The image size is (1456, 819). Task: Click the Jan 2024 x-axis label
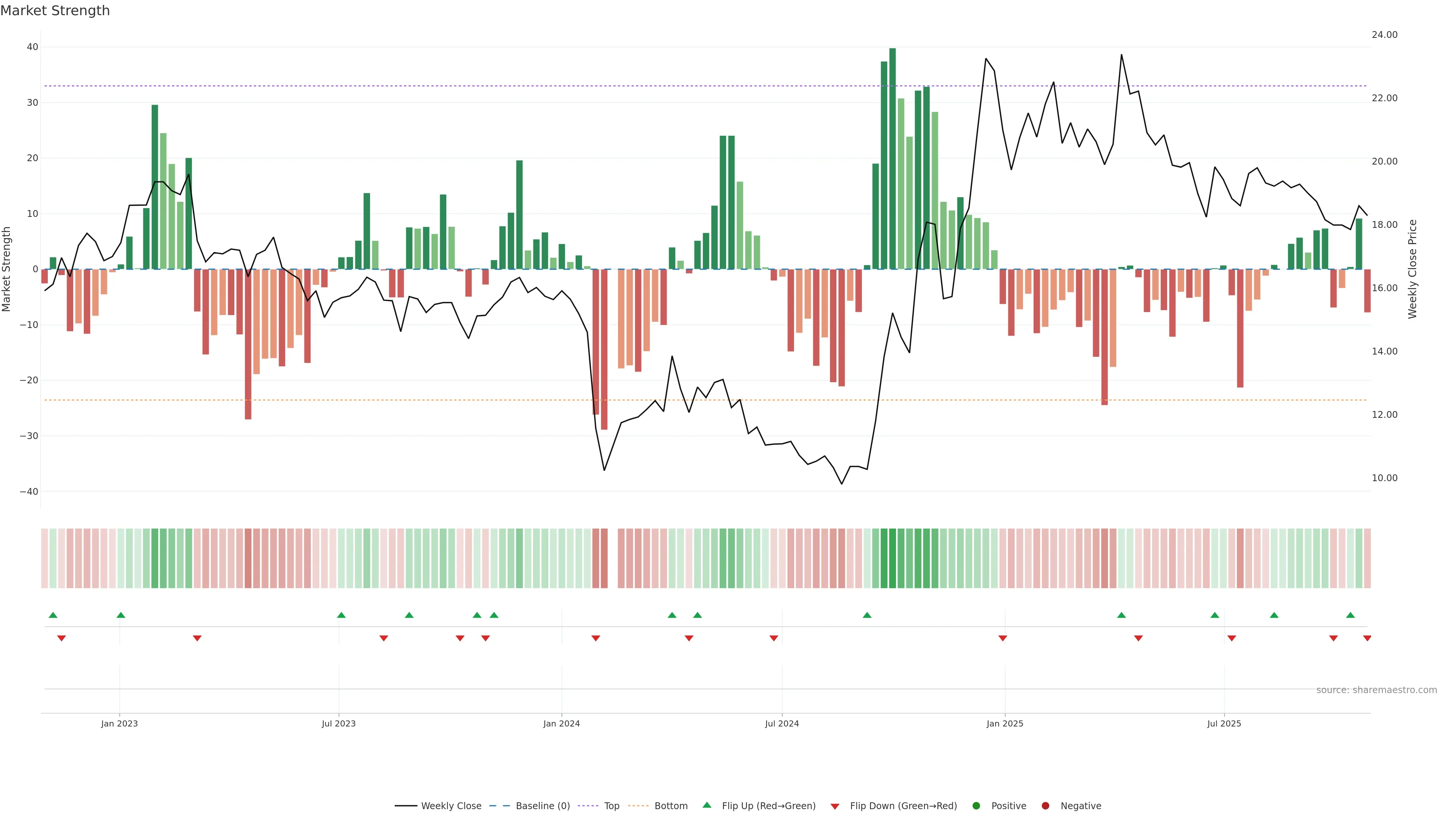561,723
